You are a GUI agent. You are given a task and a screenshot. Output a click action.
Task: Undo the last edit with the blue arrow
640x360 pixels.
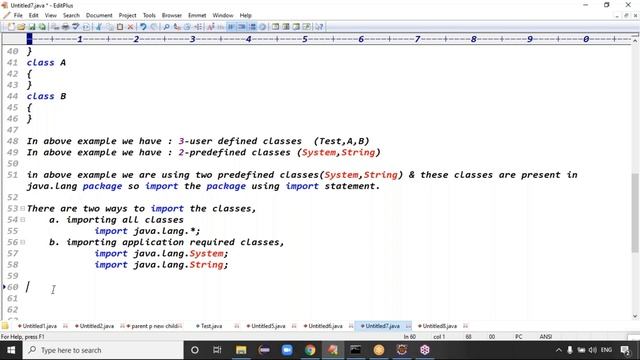pyautogui.click(x=143, y=27)
